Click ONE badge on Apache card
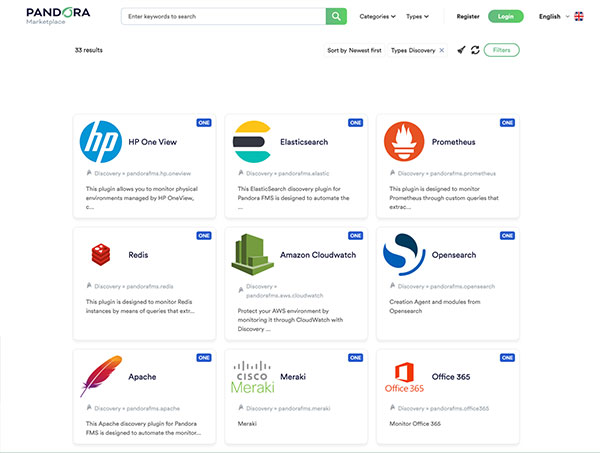This screenshot has height=453, width=600. 204,357
